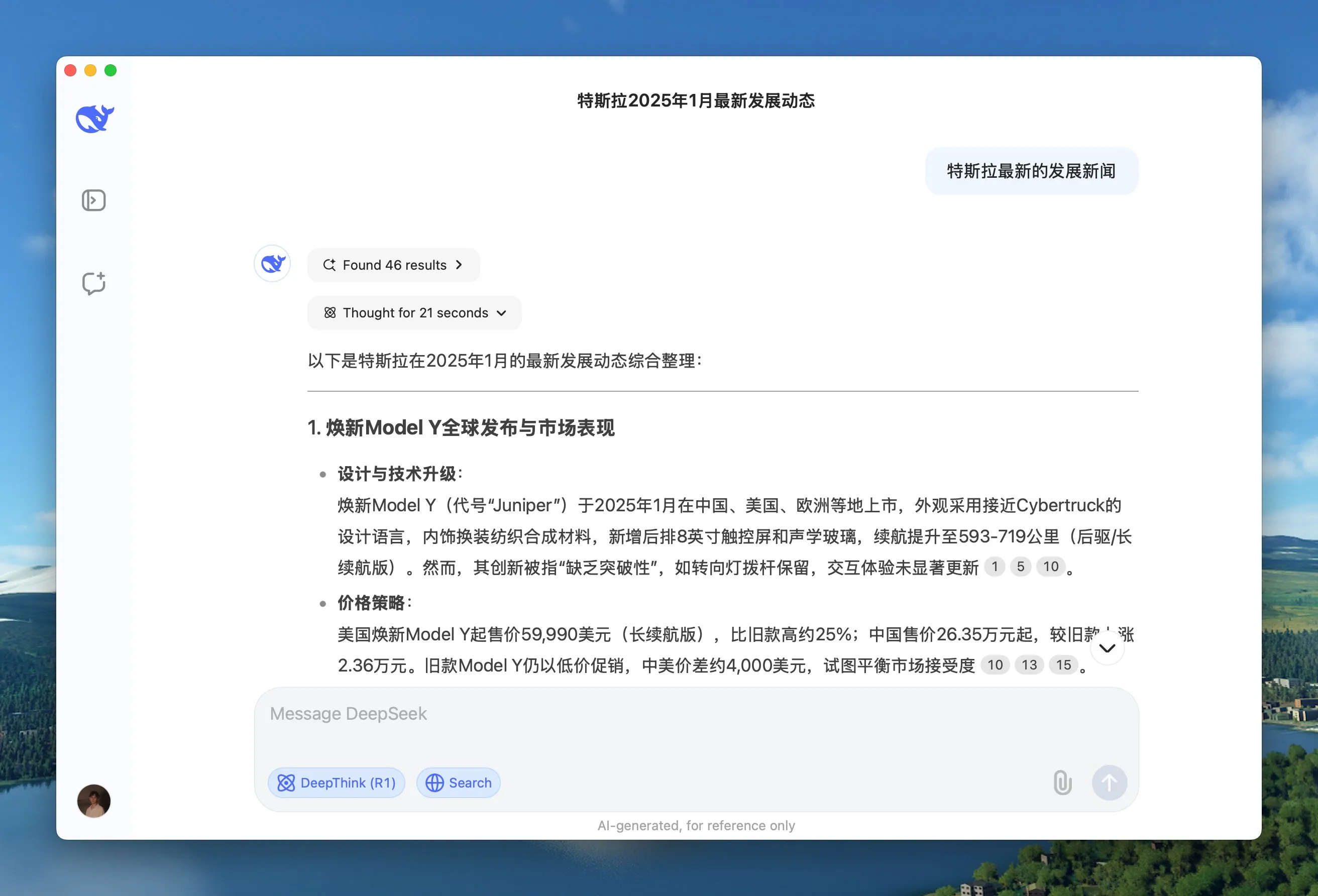Open citation 15 reference badge
This screenshot has height=896, width=1318.
point(1063,664)
